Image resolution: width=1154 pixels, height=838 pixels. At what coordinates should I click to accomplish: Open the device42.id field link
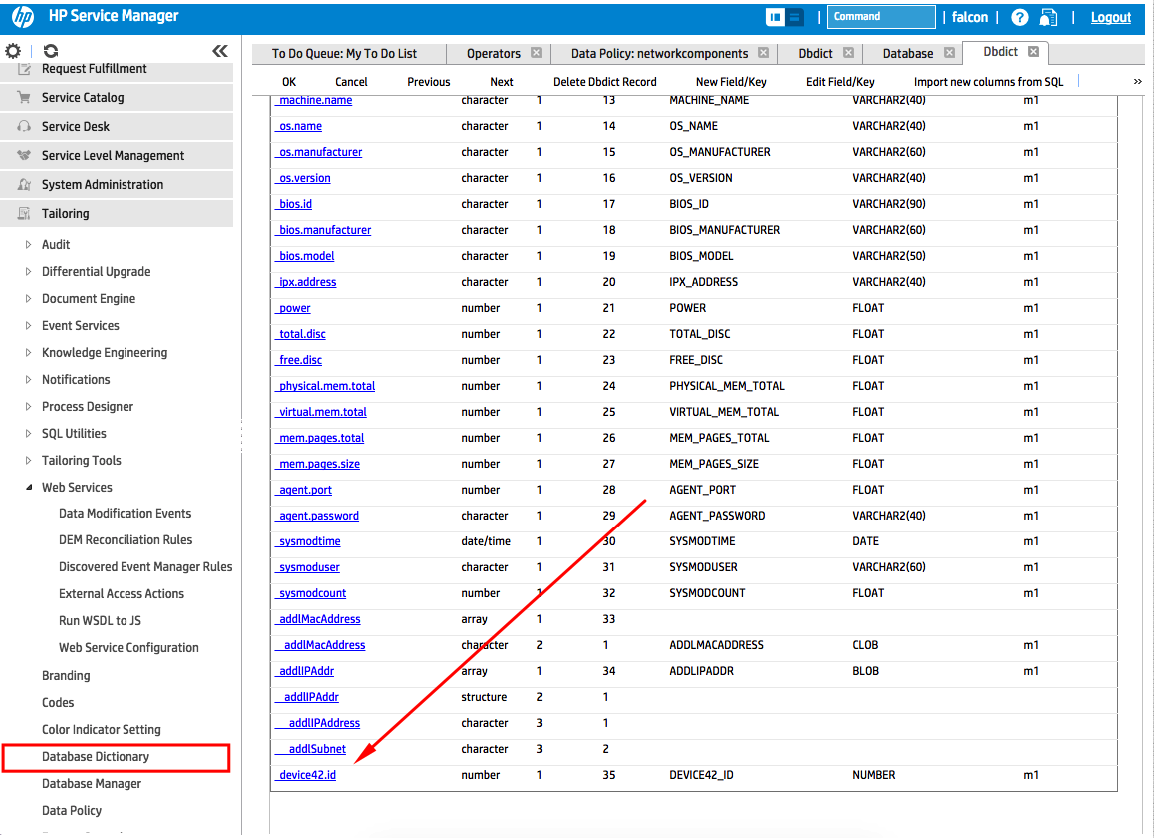(305, 774)
